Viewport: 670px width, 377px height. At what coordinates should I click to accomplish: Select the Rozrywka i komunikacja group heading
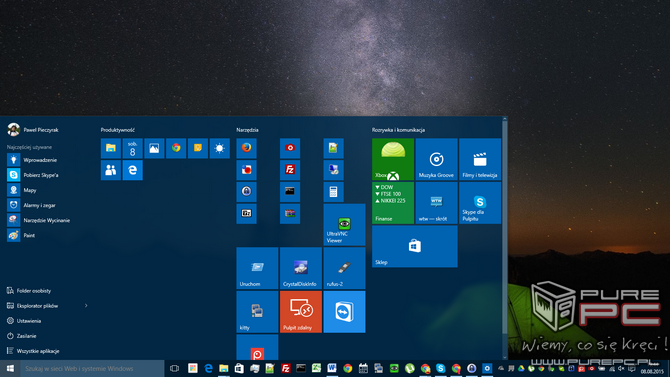(398, 130)
